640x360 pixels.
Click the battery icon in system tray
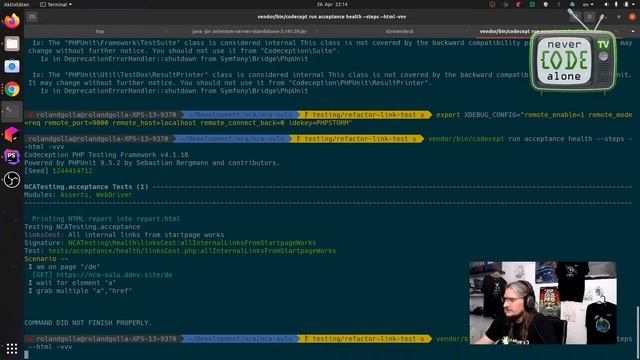pyautogui.click(x=626, y=4)
